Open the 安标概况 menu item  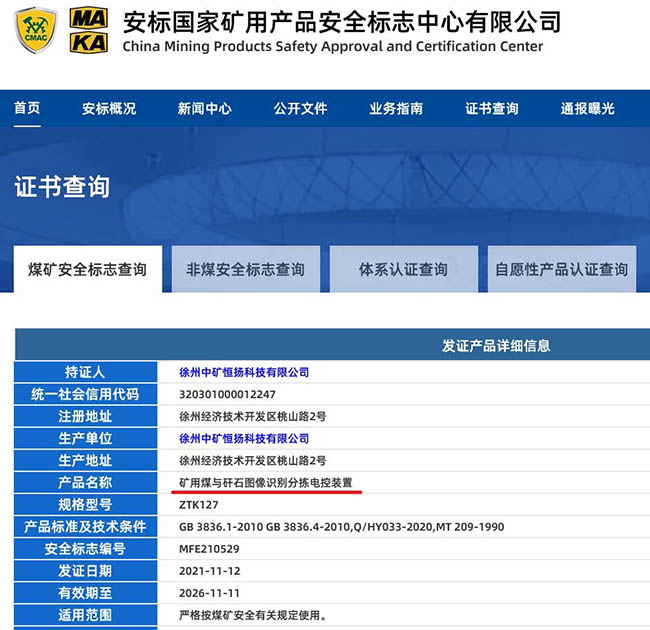click(109, 109)
